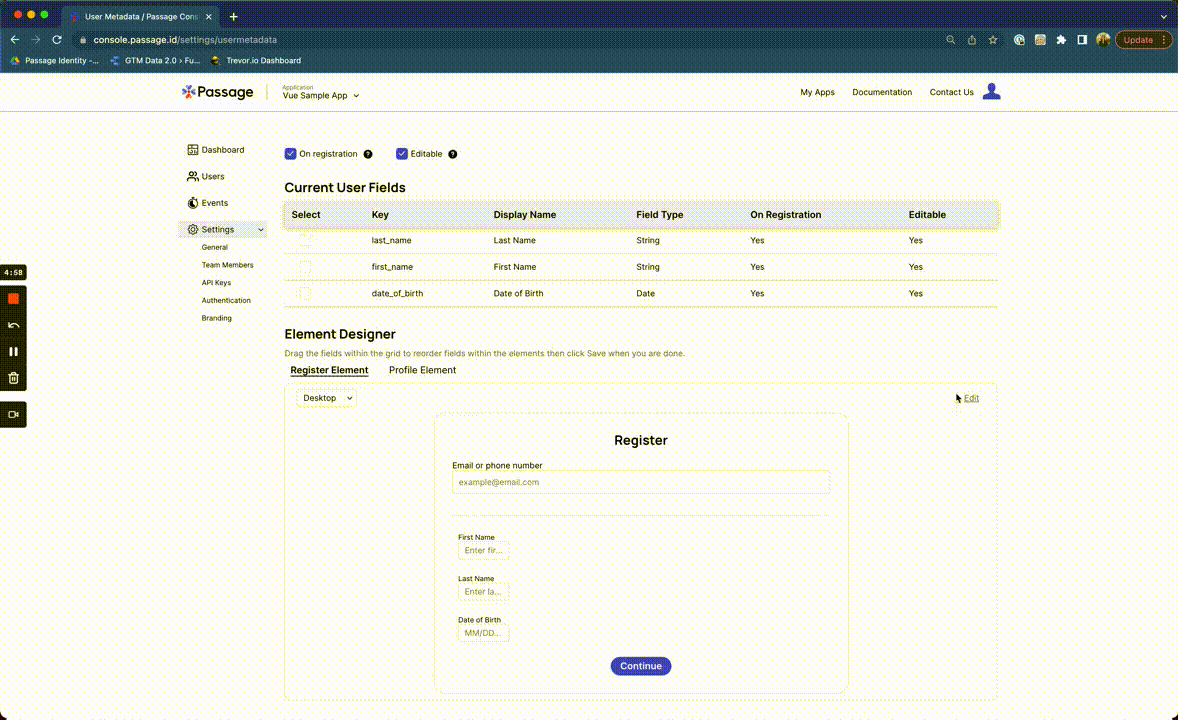Click the Settings gear icon in the sidebar
Image resolution: width=1178 pixels, height=720 pixels.
(192, 229)
